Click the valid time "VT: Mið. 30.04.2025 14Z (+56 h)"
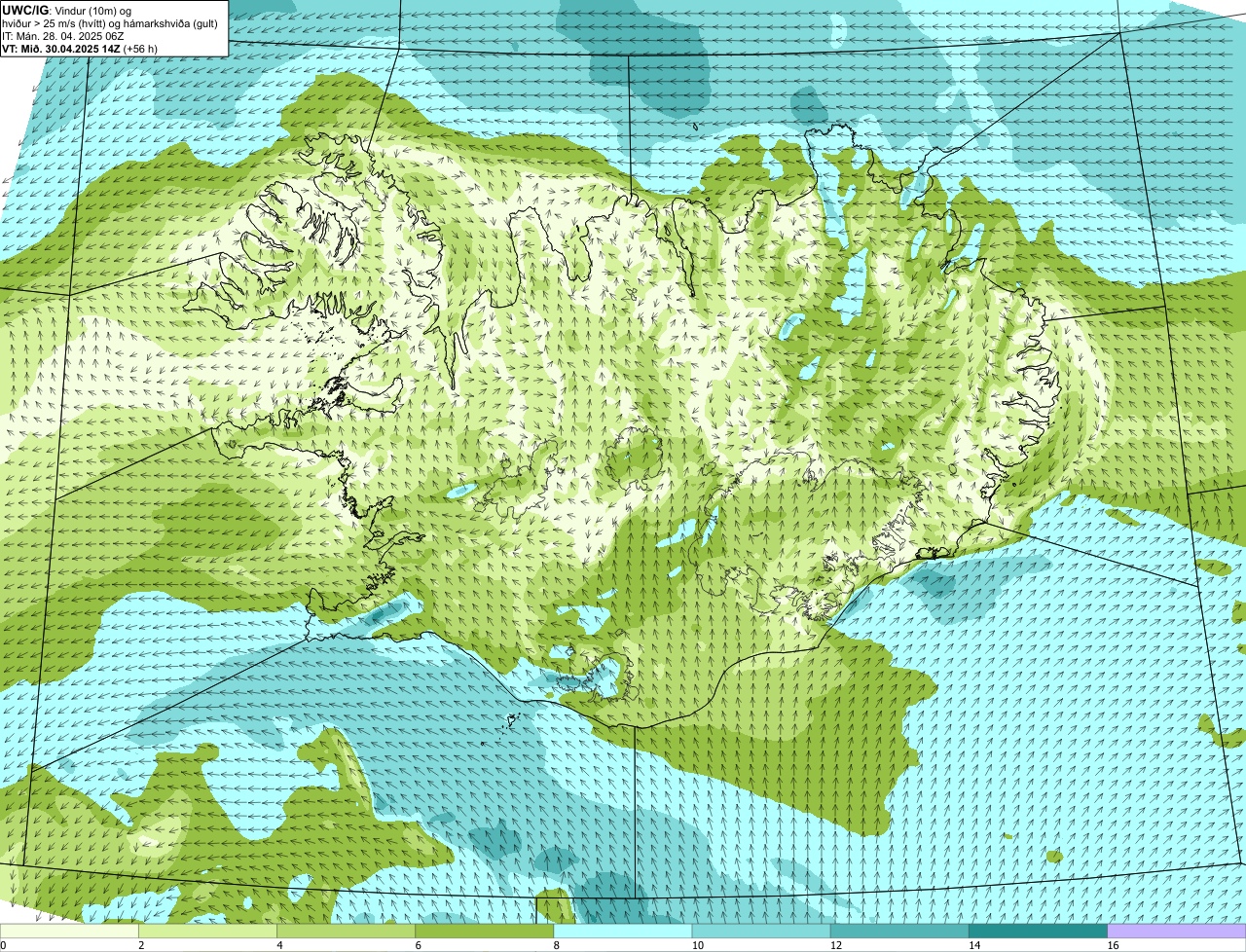The image size is (1246, 952). tap(80, 48)
